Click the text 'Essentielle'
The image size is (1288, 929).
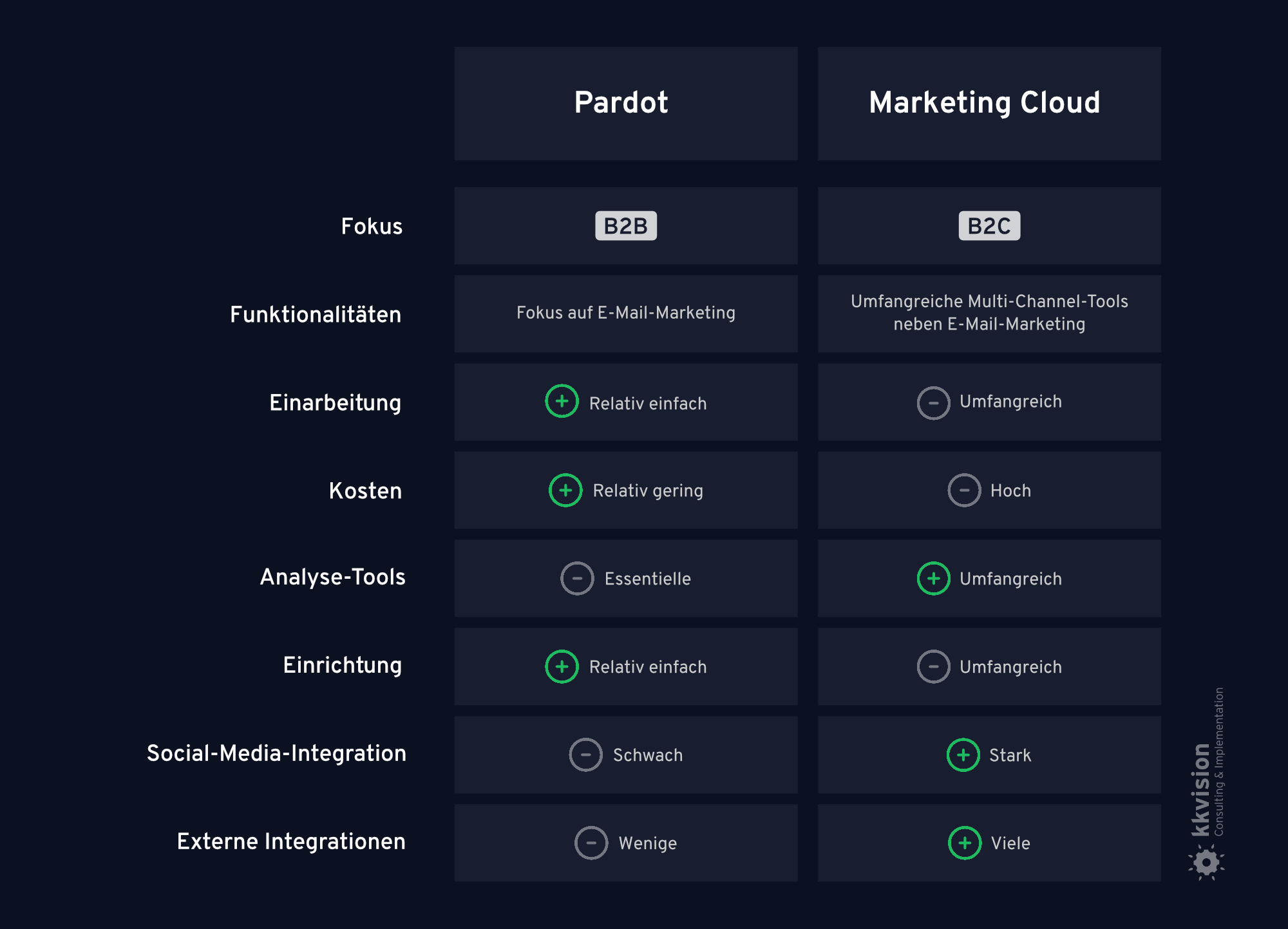[647, 579]
